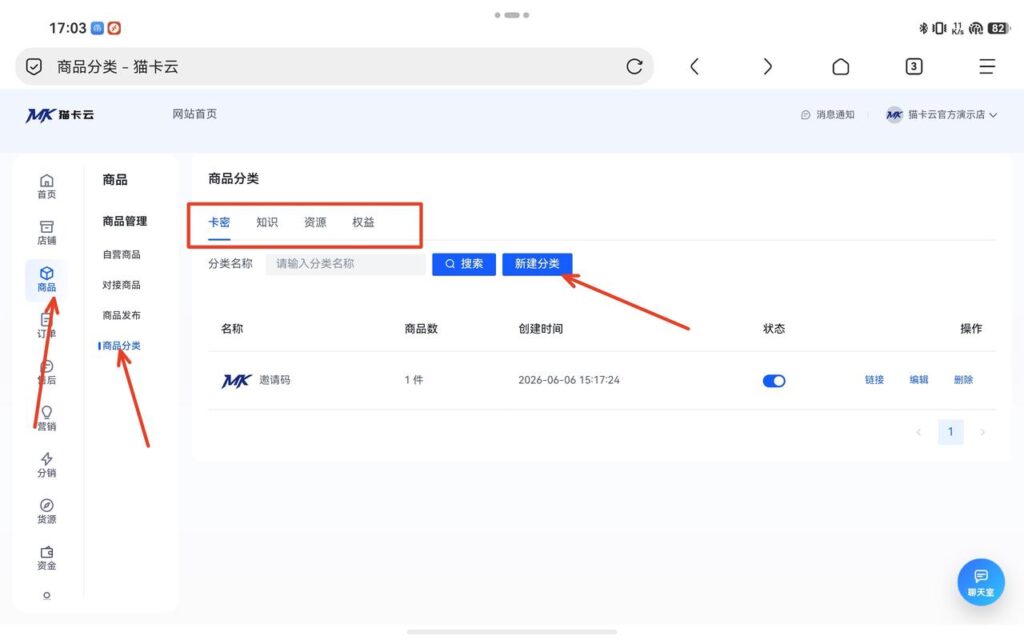1024x640 pixels.
Task: Open the 首页 sidebar icon
Action: click(x=46, y=186)
